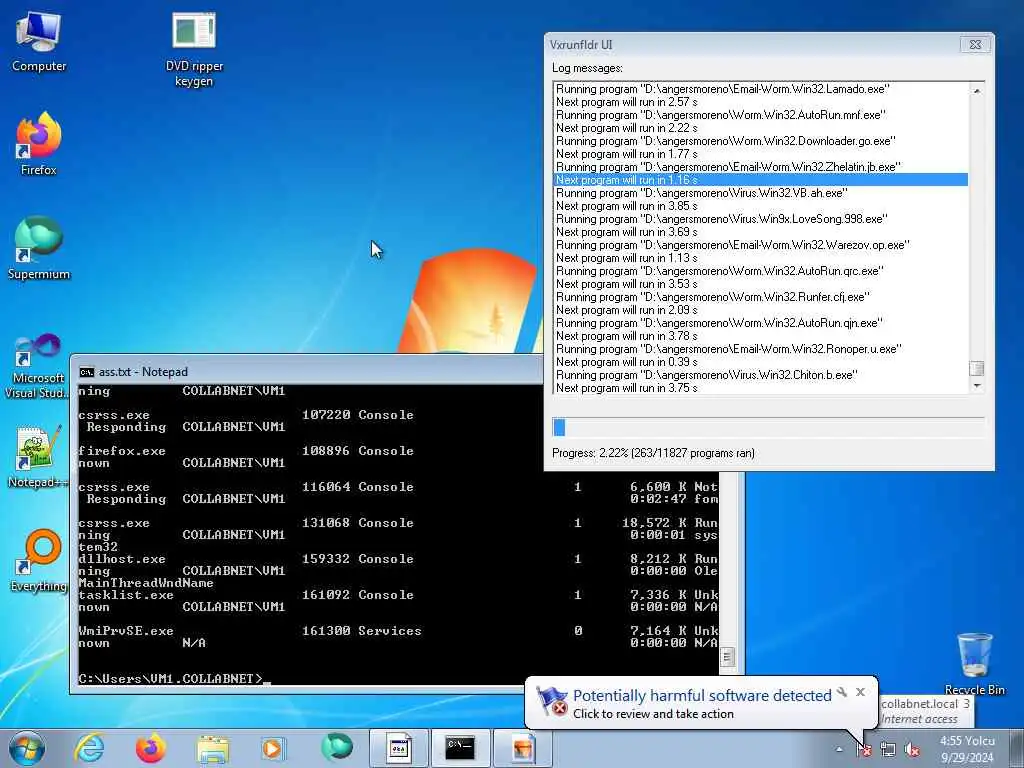This screenshot has width=1024, height=768.
Task: Dismiss the harmful software notification balloon
Action: (860, 692)
